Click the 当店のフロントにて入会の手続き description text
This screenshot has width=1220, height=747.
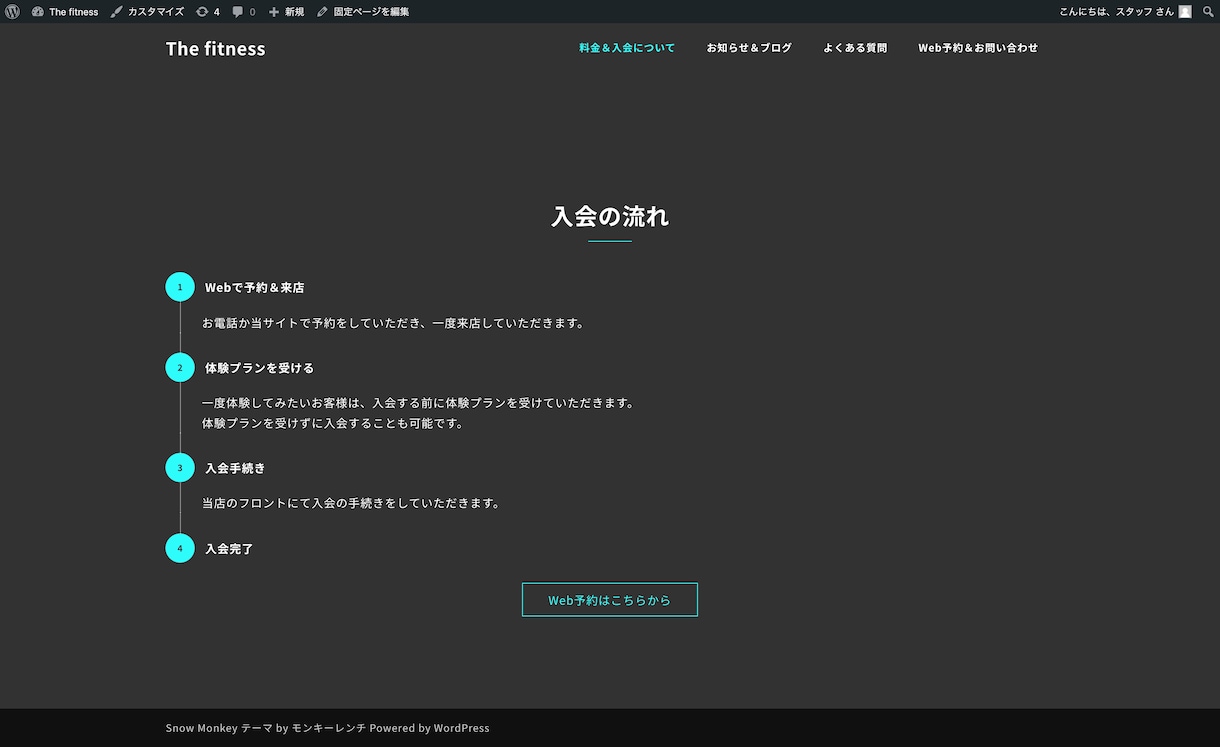point(351,503)
